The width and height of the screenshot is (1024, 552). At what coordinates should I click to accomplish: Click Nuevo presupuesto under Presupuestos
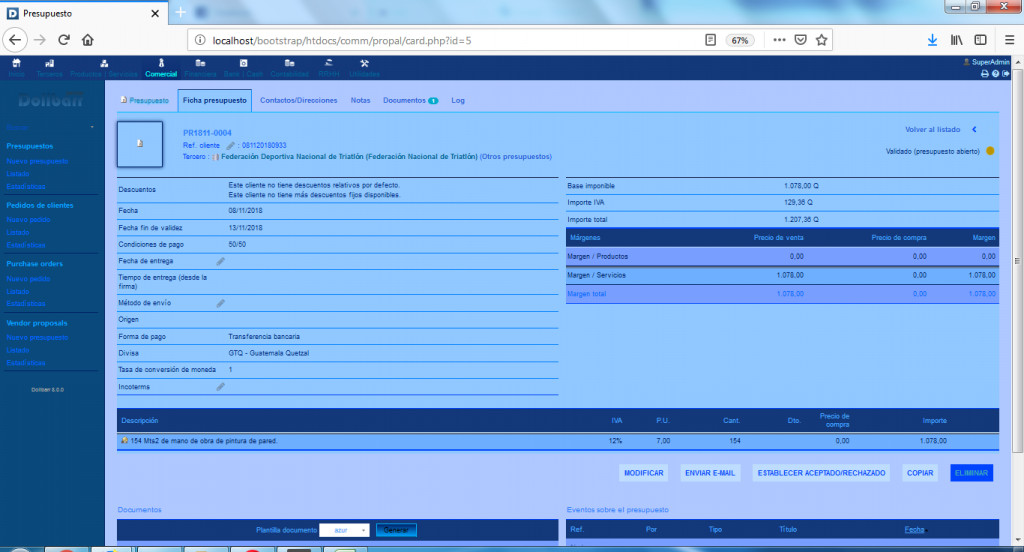(37, 161)
